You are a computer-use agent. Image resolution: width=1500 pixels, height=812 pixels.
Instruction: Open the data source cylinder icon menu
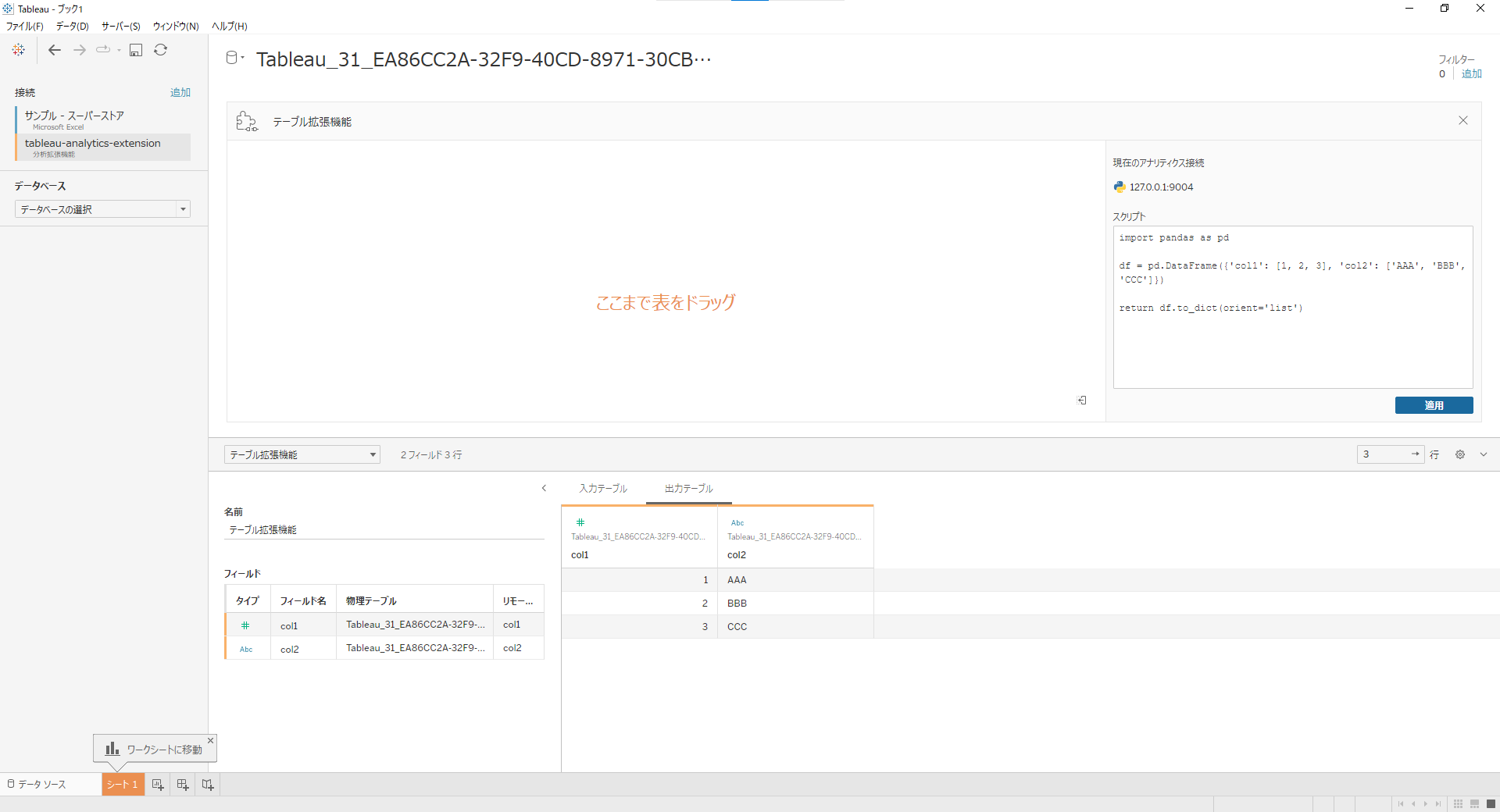pos(234,58)
